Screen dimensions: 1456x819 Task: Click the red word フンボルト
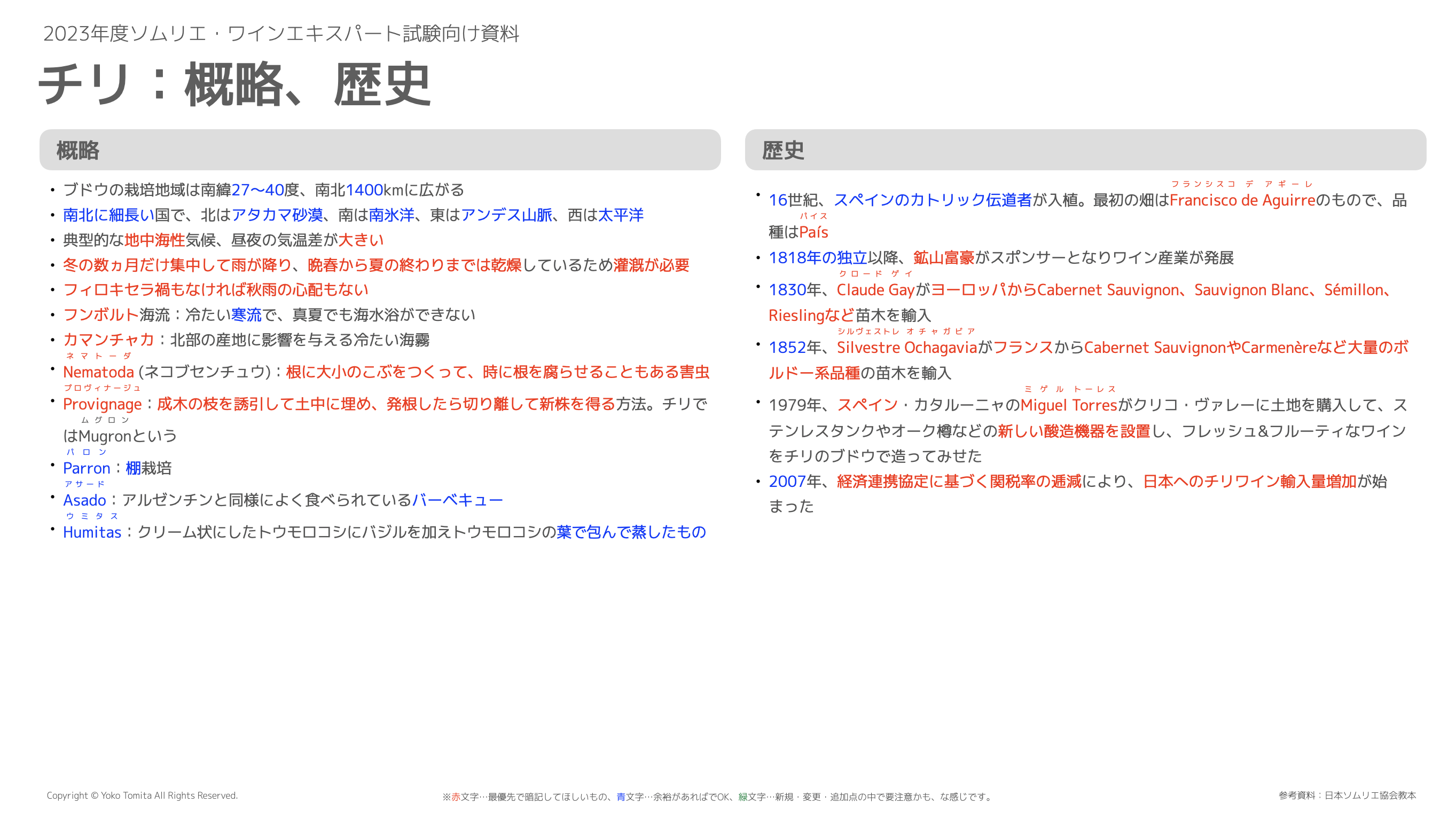(x=100, y=314)
